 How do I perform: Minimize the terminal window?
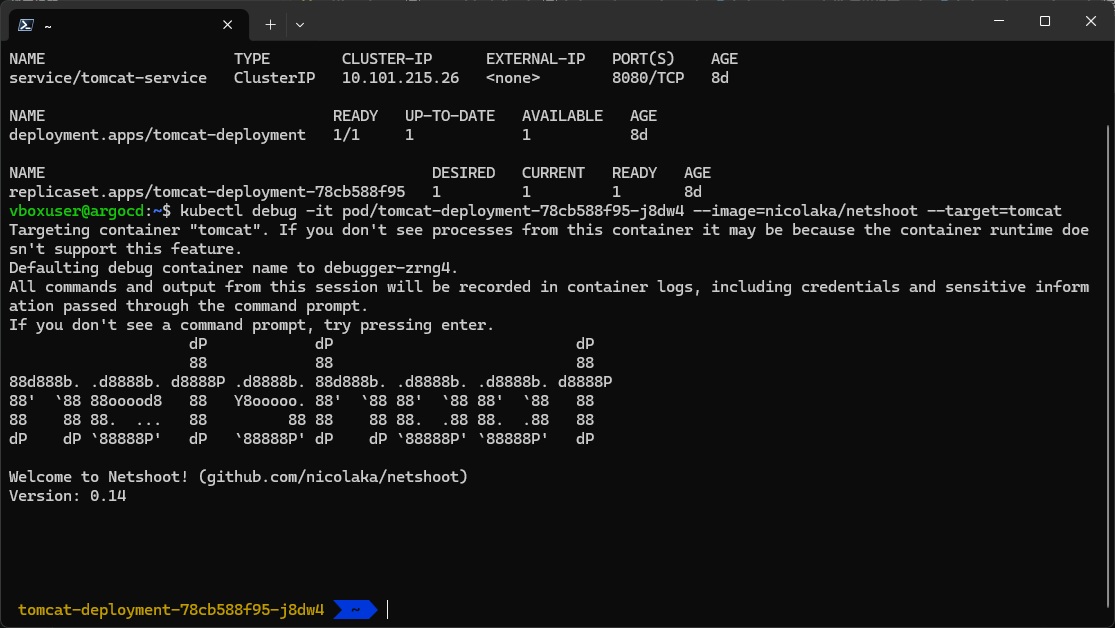999,21
